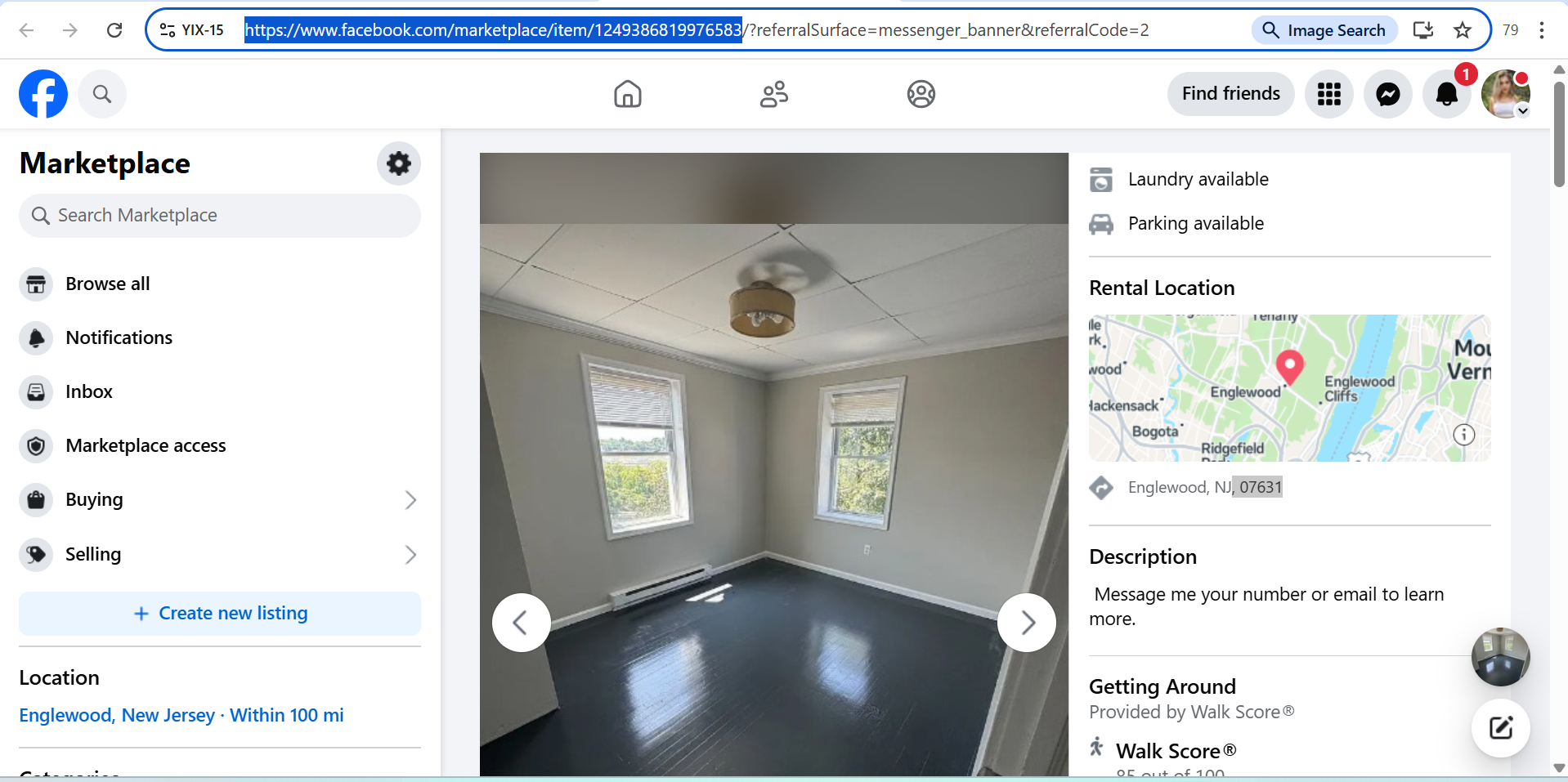Select Browse all in Marketplace sidebar
The image size is (1568, 782).
point(220,284)
